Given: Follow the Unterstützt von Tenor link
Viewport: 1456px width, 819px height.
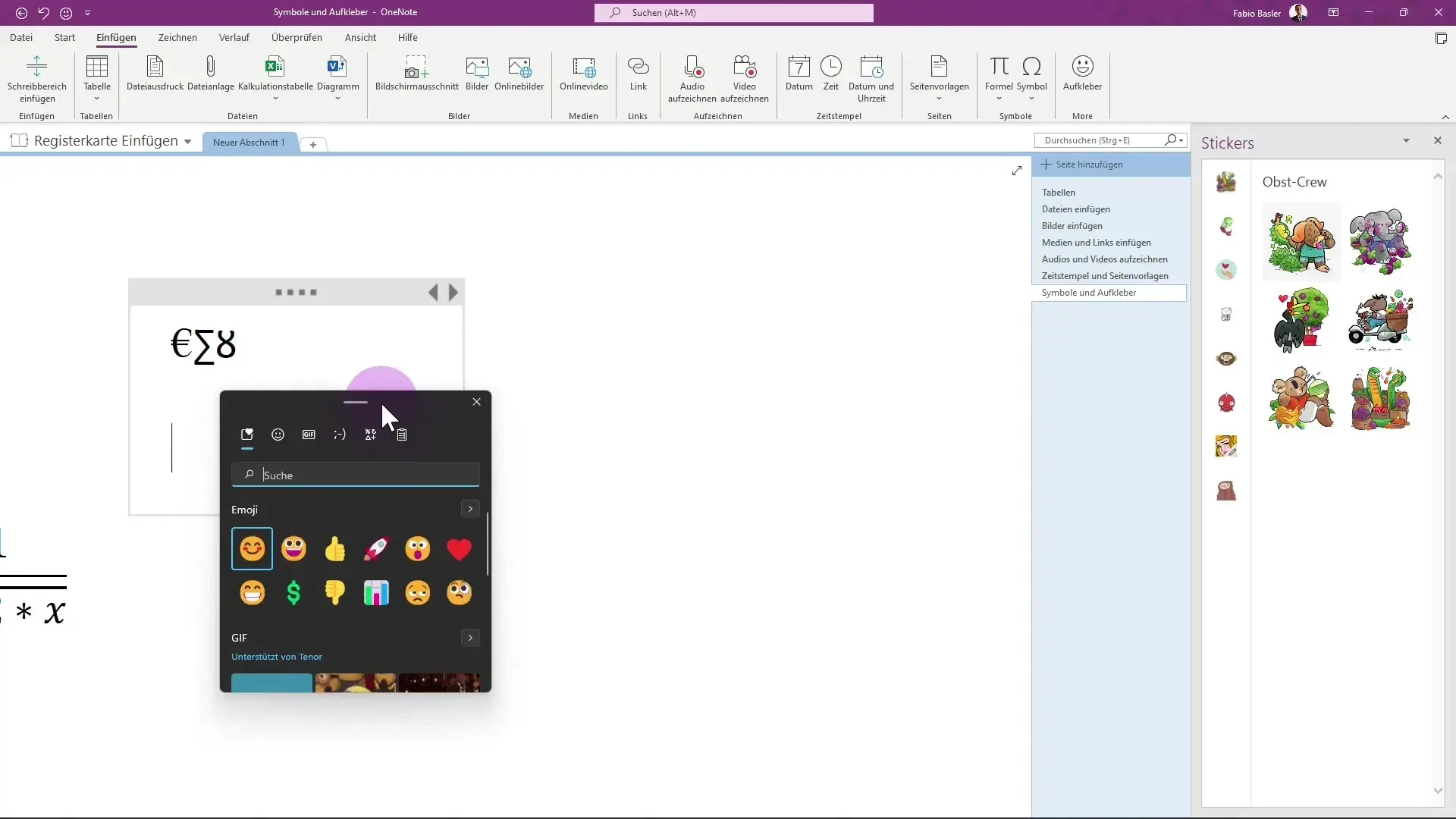Looking at the screenshot, I should pyautogui.click(x=277, y=657).
